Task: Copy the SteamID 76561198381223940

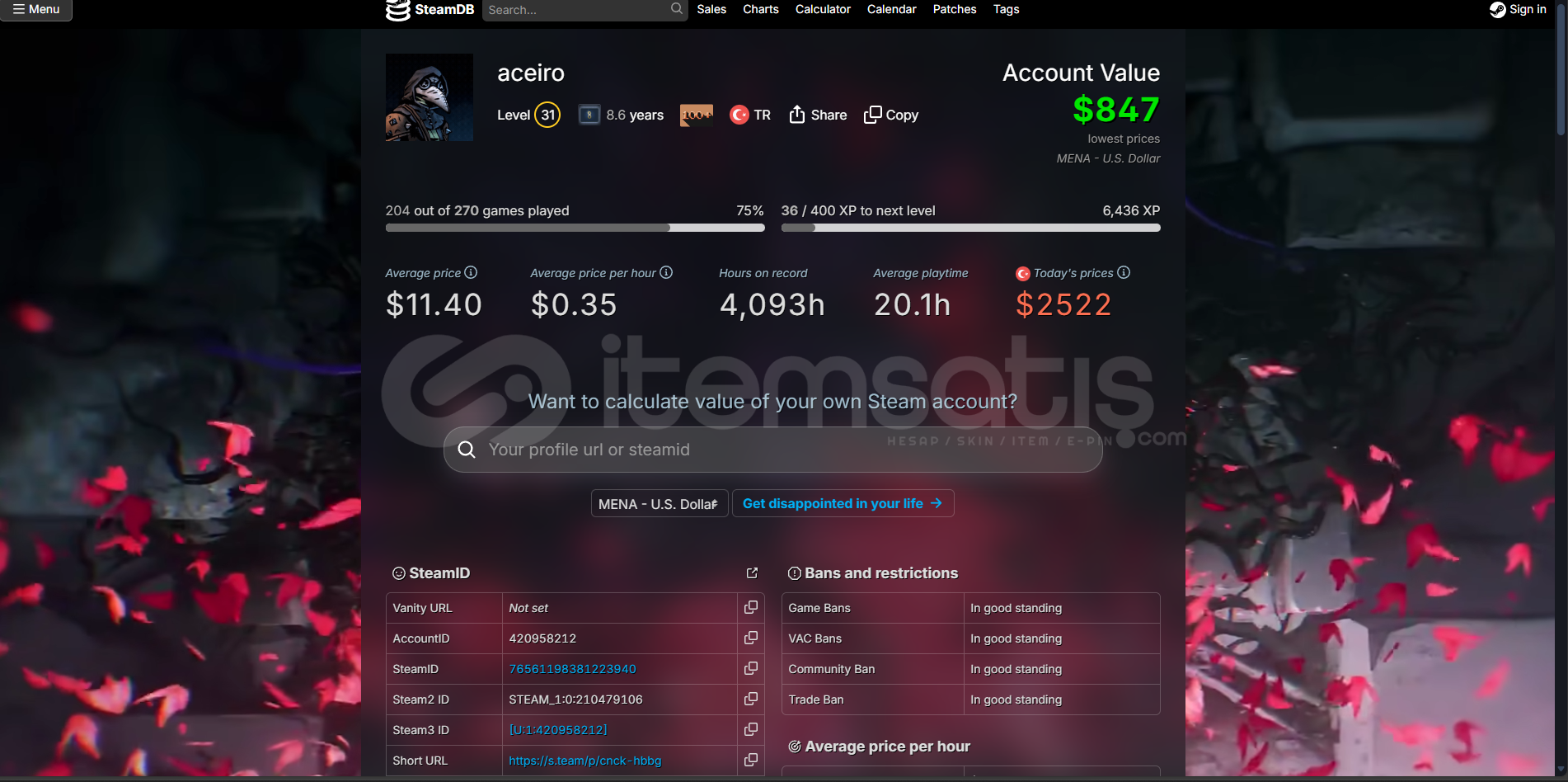Action: (x=750, y=668)
